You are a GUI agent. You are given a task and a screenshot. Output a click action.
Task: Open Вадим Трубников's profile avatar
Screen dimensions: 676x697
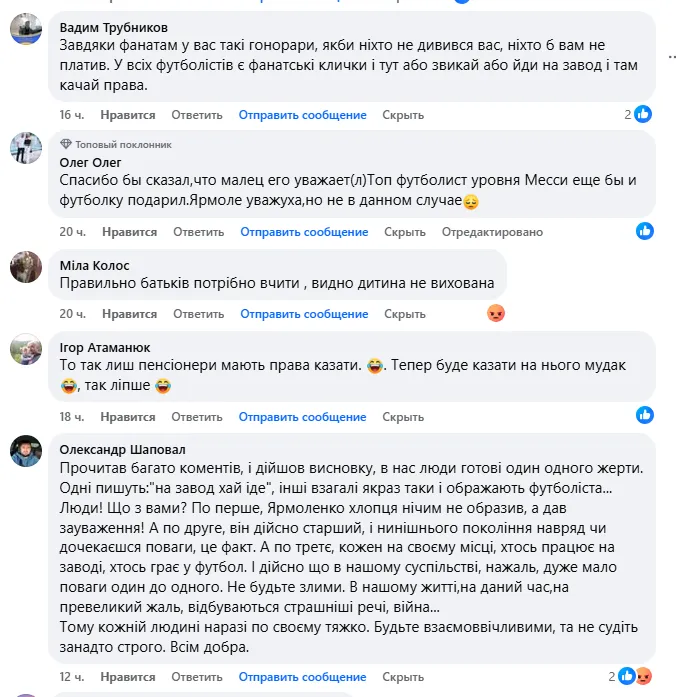(26, 30)
